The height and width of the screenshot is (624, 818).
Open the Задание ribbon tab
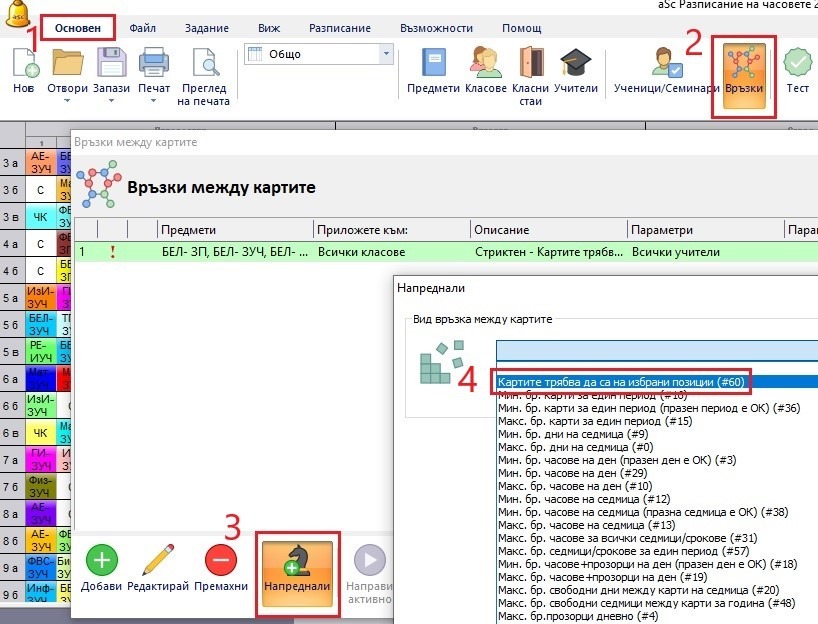(207, 28)
